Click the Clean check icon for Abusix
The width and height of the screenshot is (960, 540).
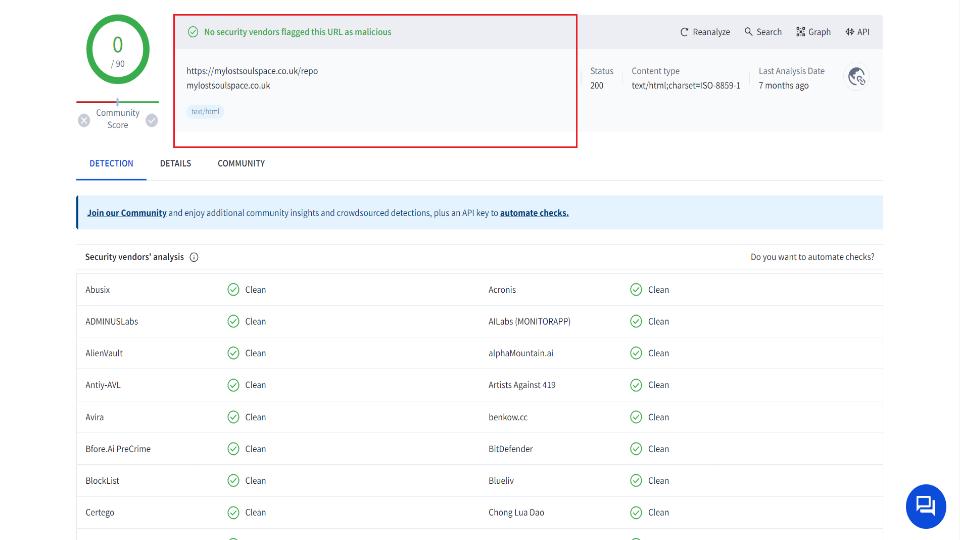233,290
